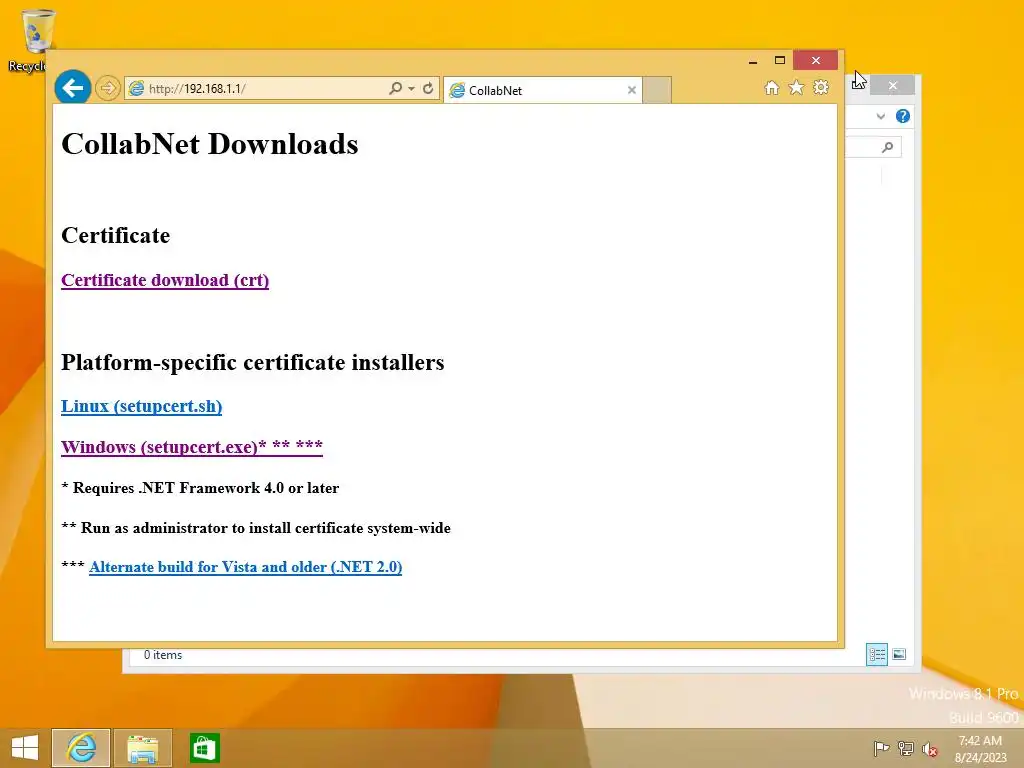1024x768 pixels.
Task: Open the Linux (setupcert.sh) link
Action: pyautogui.click(x=142, y=406)
